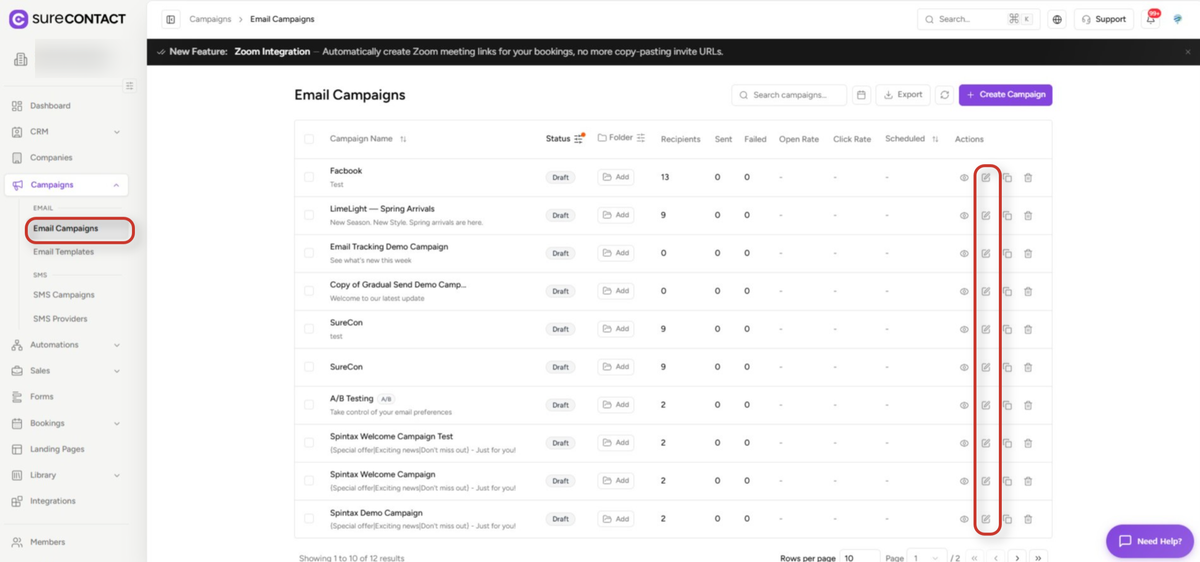
Task: Click the Campaigns breadcrumb link
Action: [210, 19]
